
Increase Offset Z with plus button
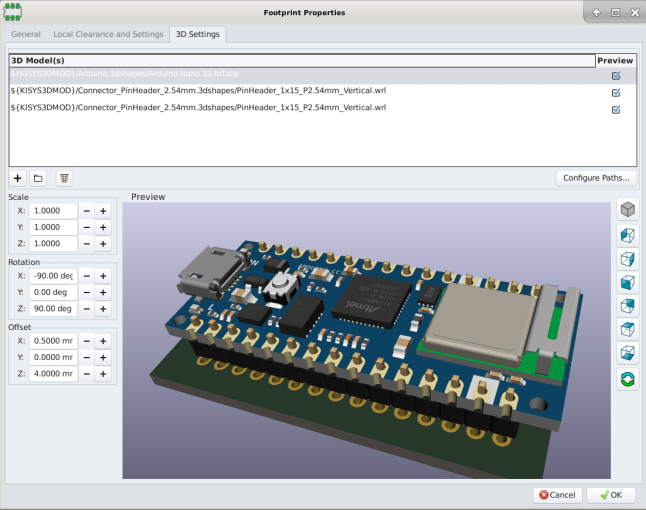pos(103,374)
